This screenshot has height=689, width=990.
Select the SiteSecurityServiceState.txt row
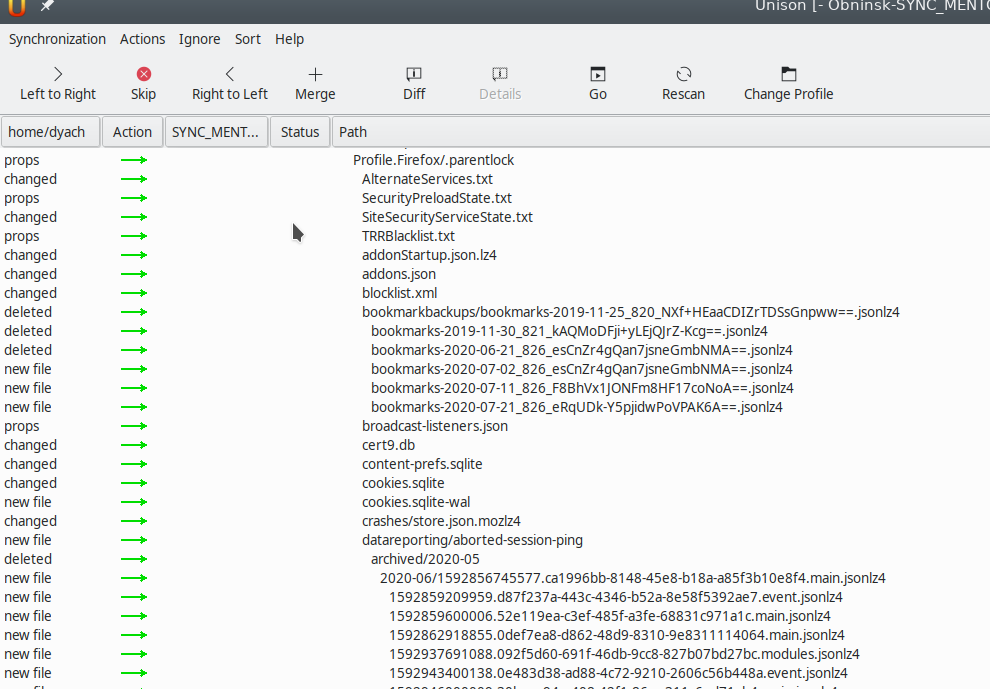coord(495,217)
